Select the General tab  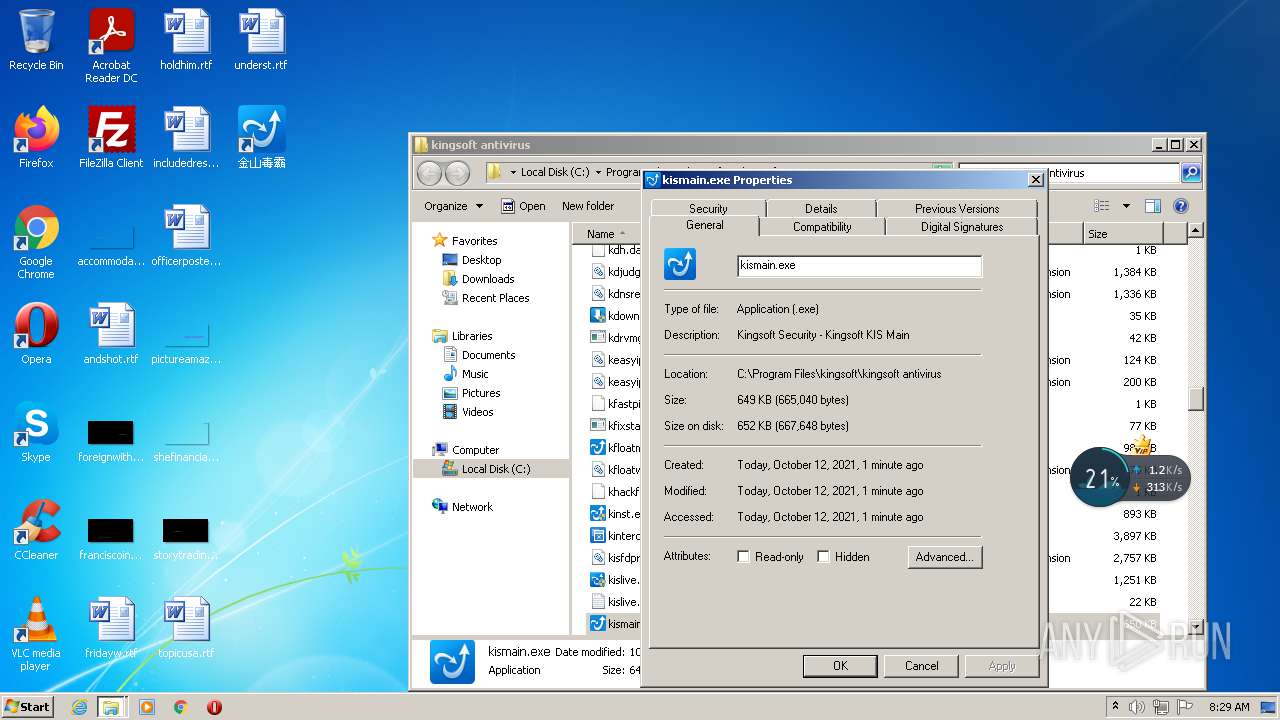click(704, 226)
